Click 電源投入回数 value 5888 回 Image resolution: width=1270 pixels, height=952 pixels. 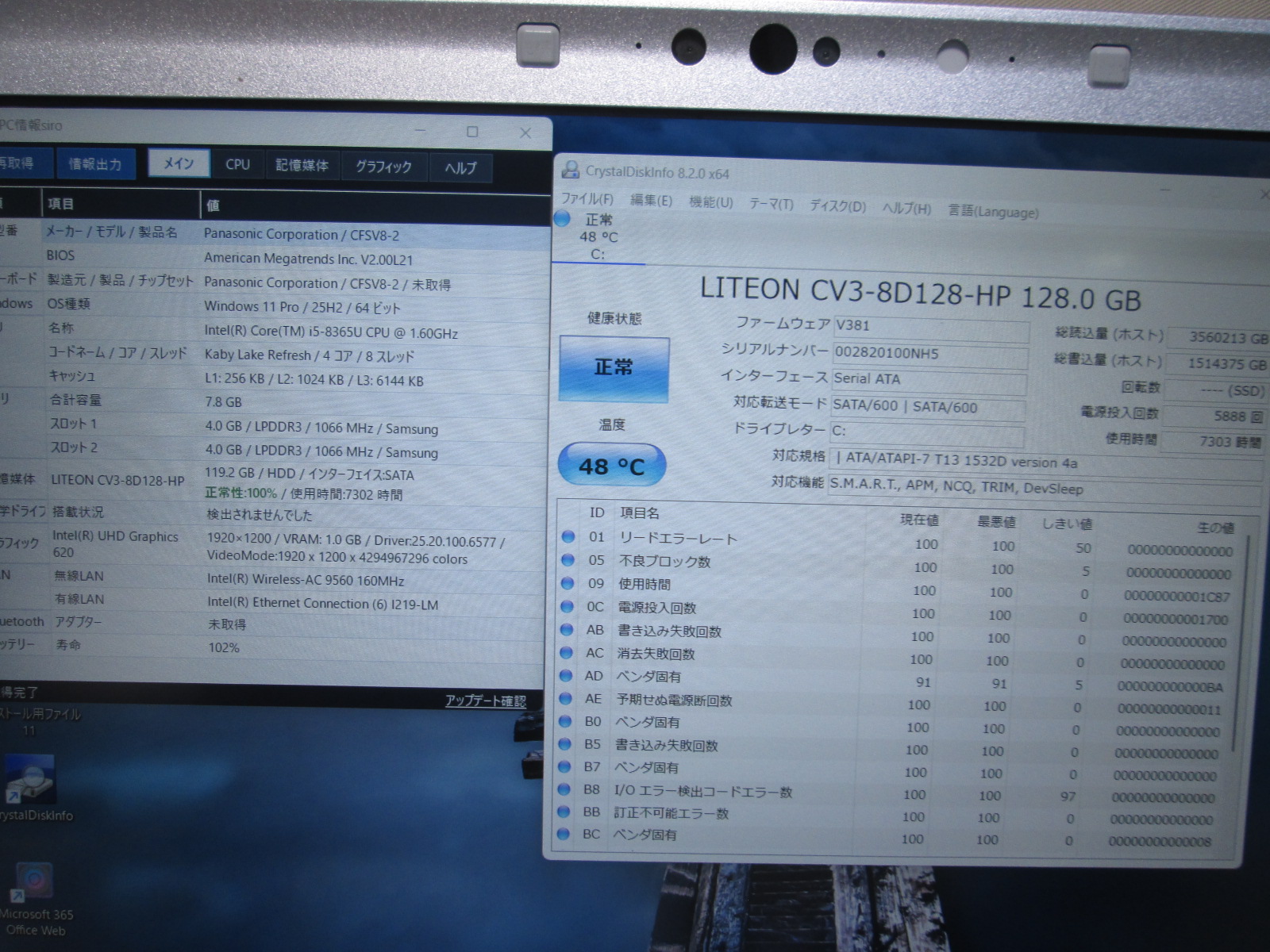(x=1215, y=416)
